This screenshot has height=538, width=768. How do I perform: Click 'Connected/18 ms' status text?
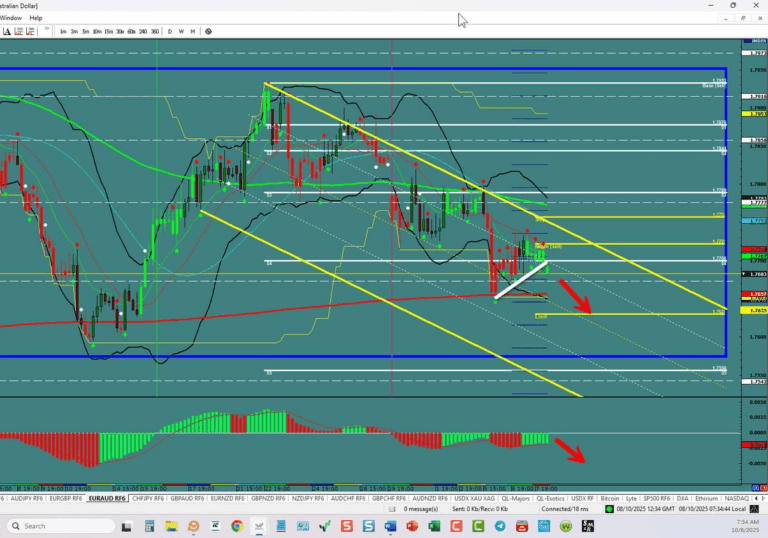[x=565, y=509]
